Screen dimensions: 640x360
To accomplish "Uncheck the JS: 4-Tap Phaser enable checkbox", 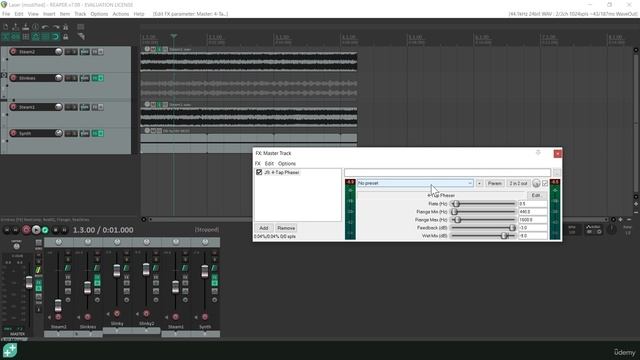I will tap(259, 172).
